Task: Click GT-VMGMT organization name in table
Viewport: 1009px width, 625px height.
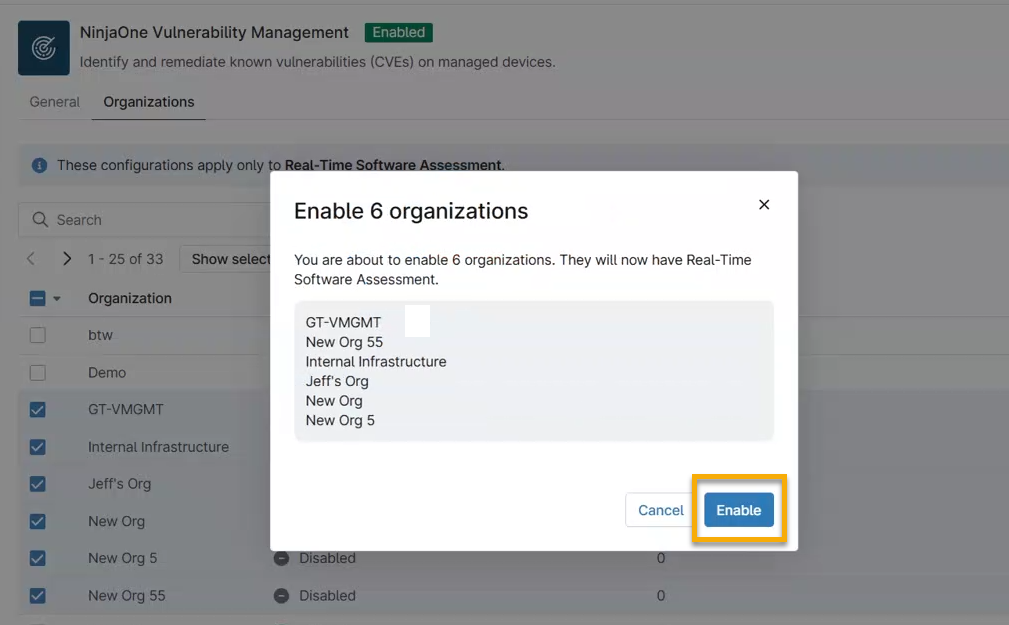Action: (x=125, y=409)
